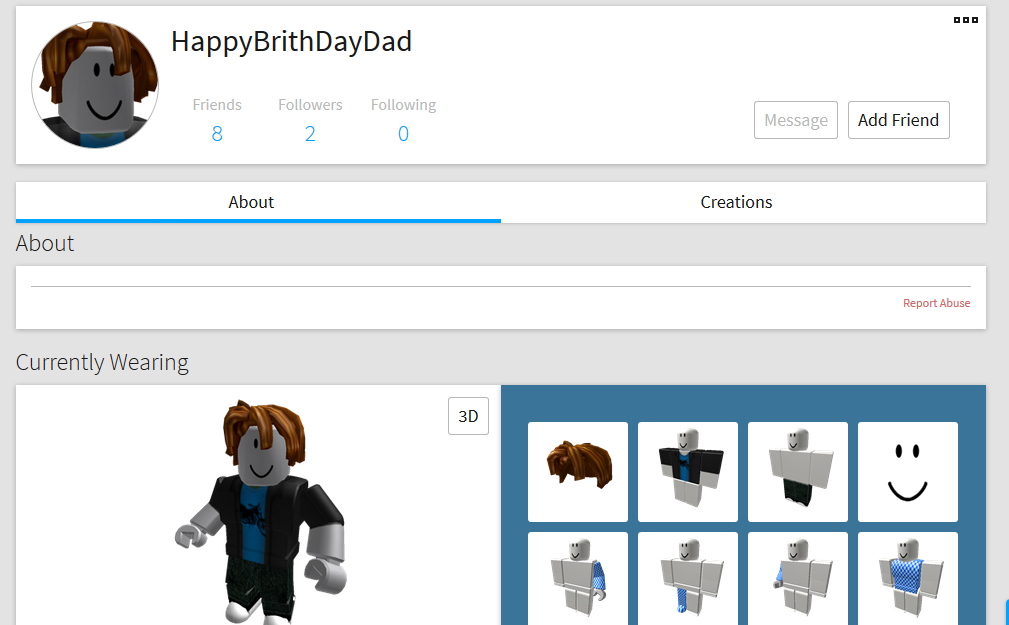Select the About tab
The image size is (1009, 625).
coord(251,202)
